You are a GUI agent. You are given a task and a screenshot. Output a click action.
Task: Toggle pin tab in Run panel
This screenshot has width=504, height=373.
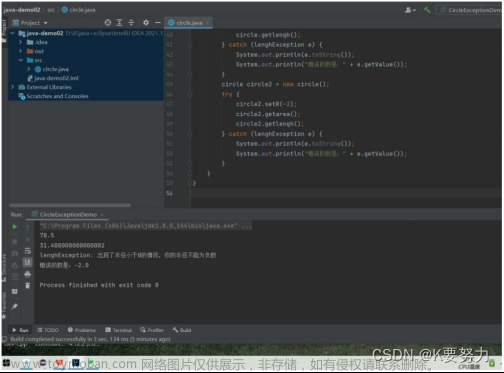(x=15, y=306)
